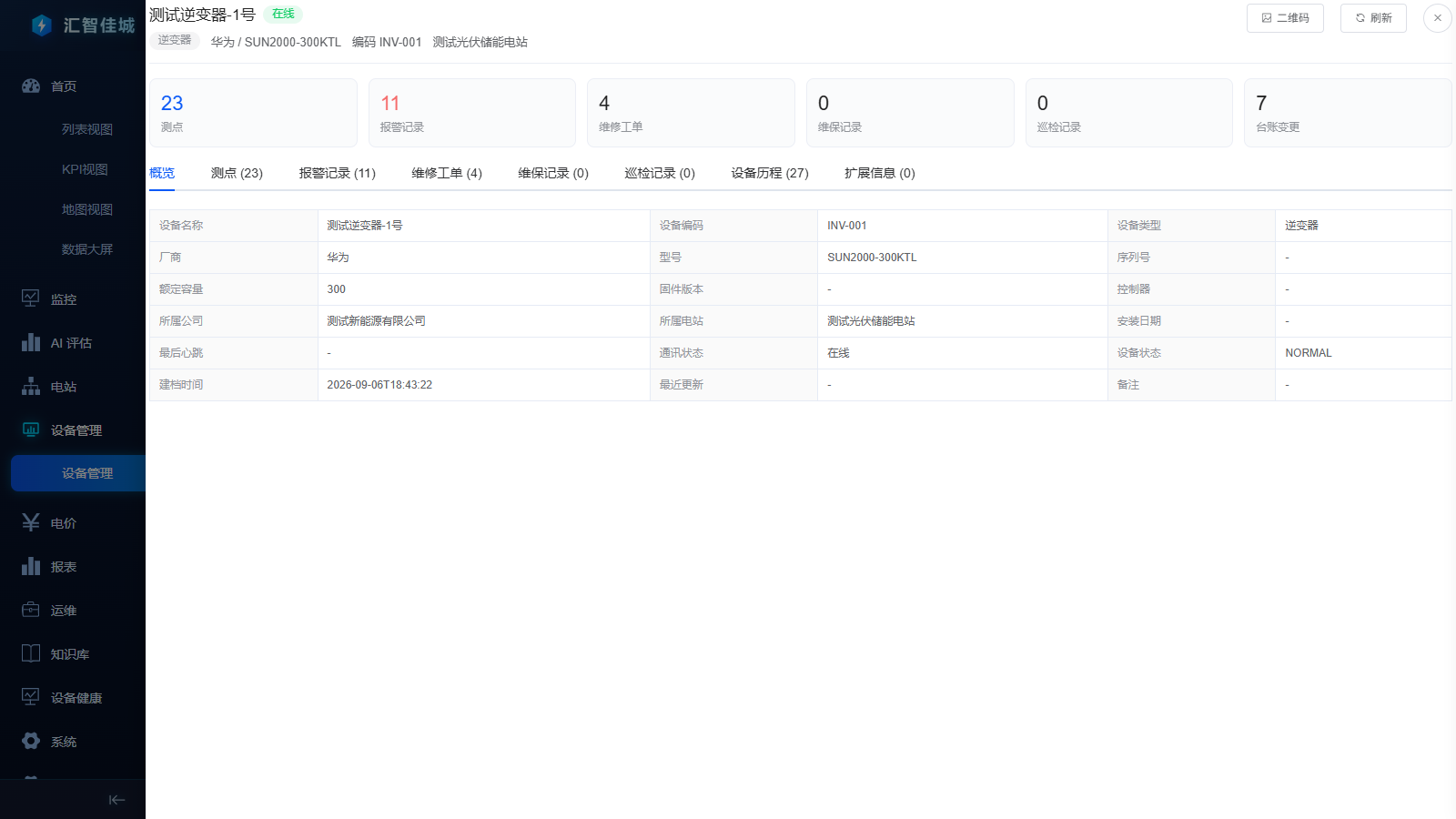This screenshot has width=1456, height=819.
Task: Open the 监控 monitor icon
Action: 31,298
